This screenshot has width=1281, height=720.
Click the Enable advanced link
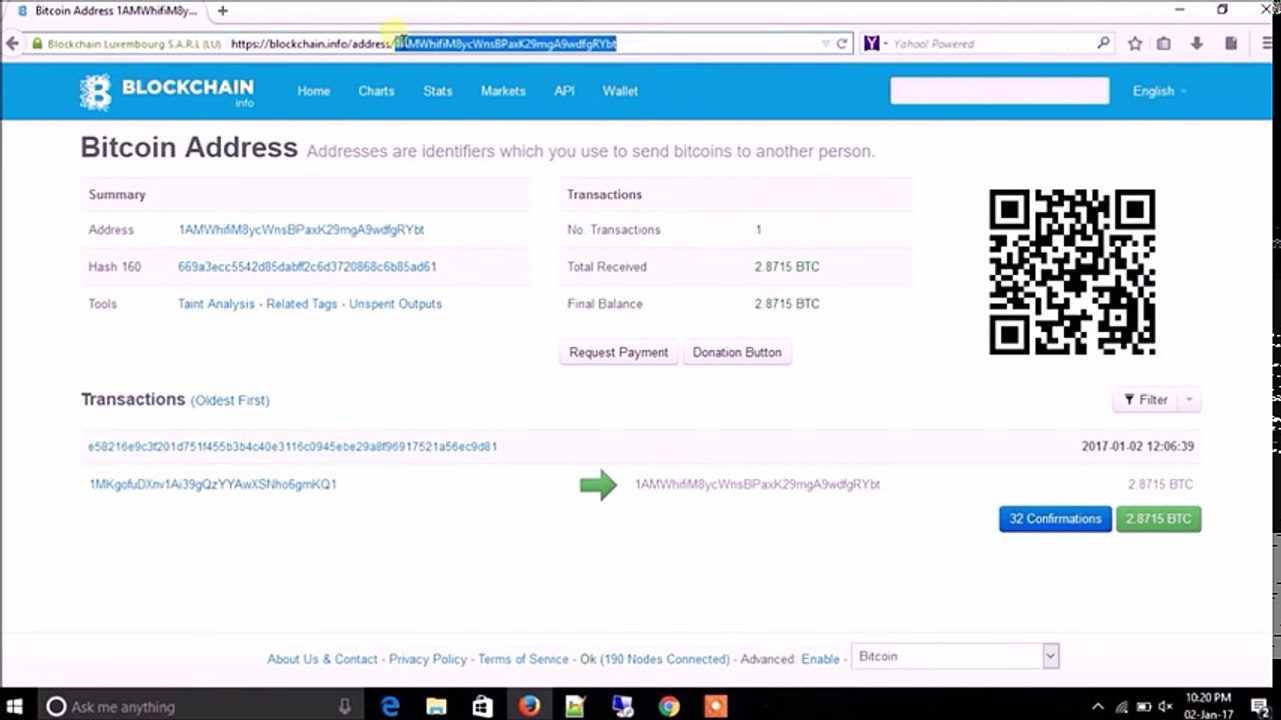(821, 659)
